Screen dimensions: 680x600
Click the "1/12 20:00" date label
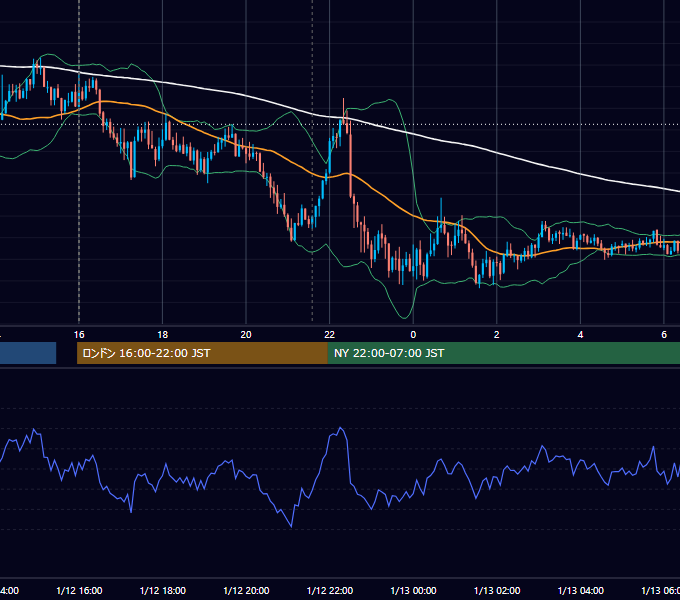[x=246, y=590]
